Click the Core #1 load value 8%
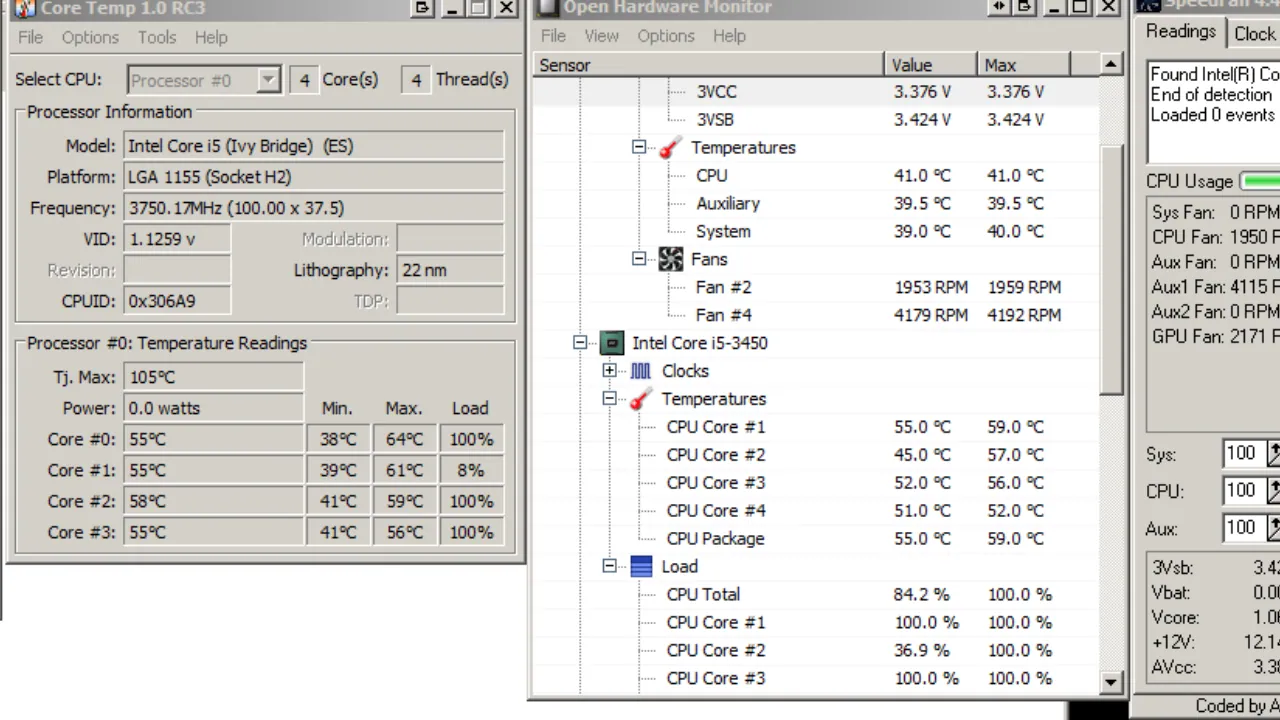The image size is (1280, 720). [470, 470]
